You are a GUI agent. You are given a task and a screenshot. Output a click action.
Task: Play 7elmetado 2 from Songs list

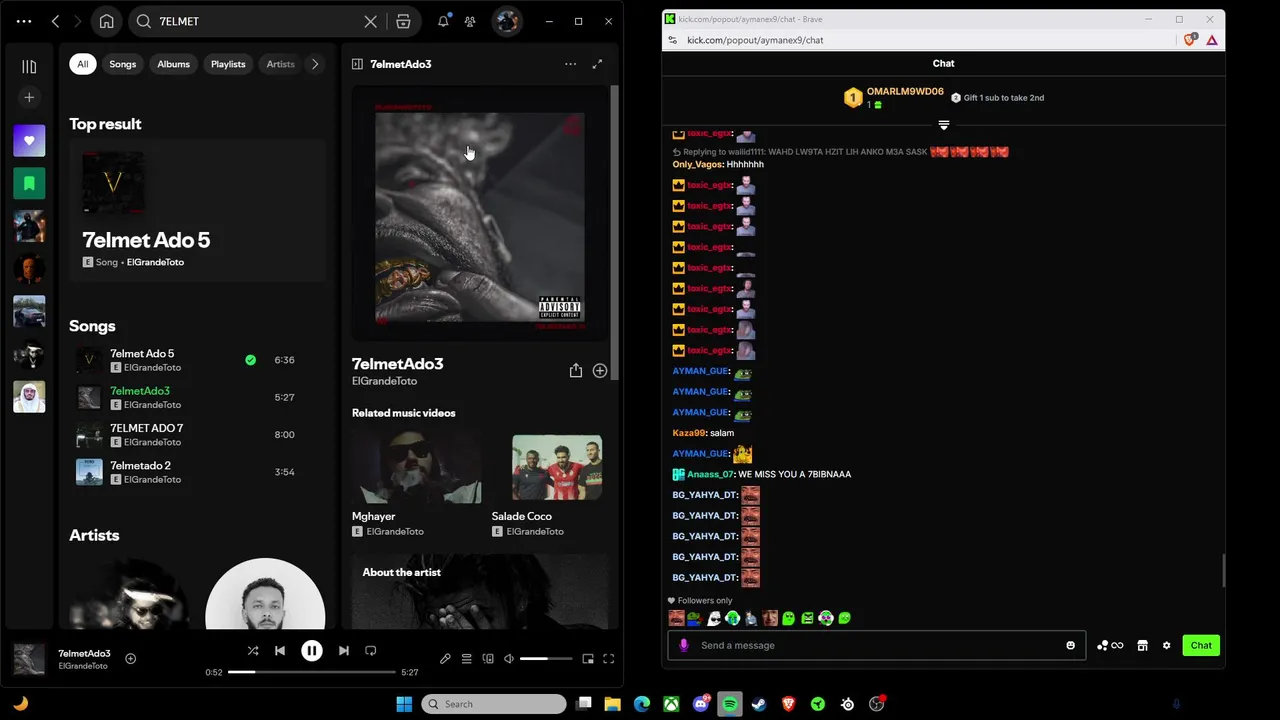pyautogui.click(x=197, y=472)
